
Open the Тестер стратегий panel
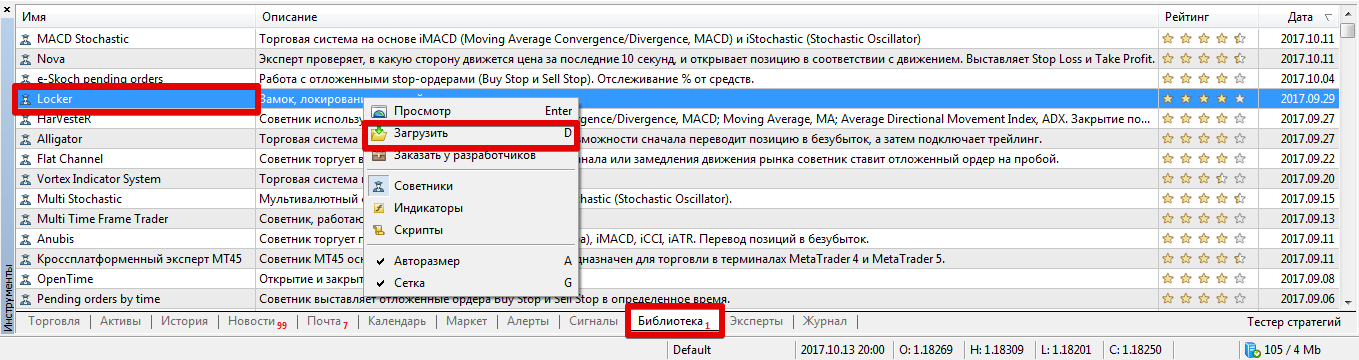pos(1294,321)
